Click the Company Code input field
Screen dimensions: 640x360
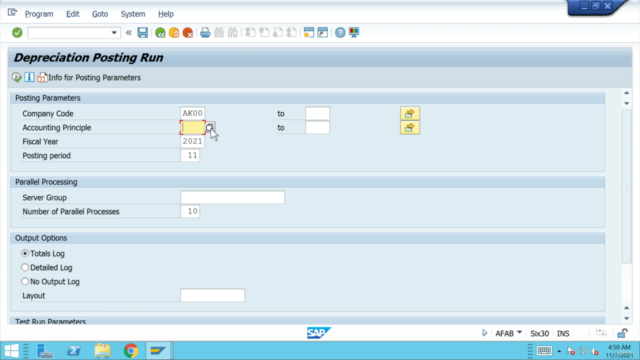point(192,113)
